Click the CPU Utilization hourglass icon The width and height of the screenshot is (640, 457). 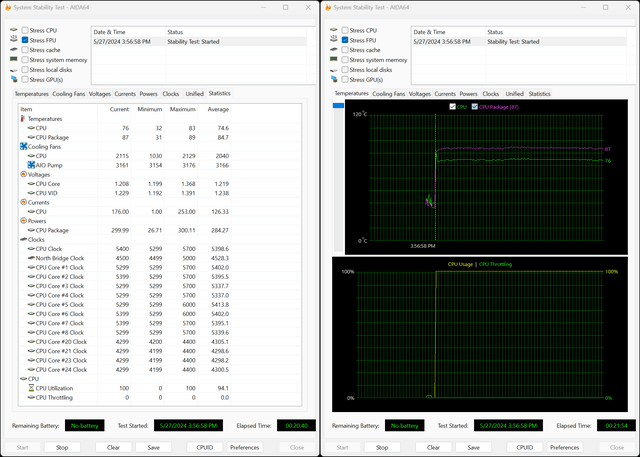[30, 387]
